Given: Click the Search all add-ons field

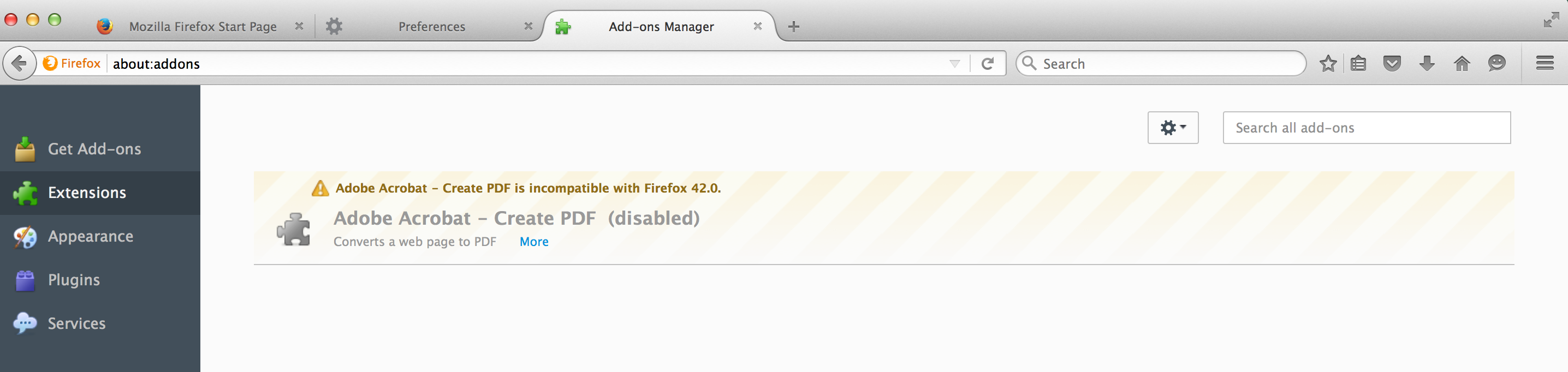Looking at the screenshot, I should 1366,128.
